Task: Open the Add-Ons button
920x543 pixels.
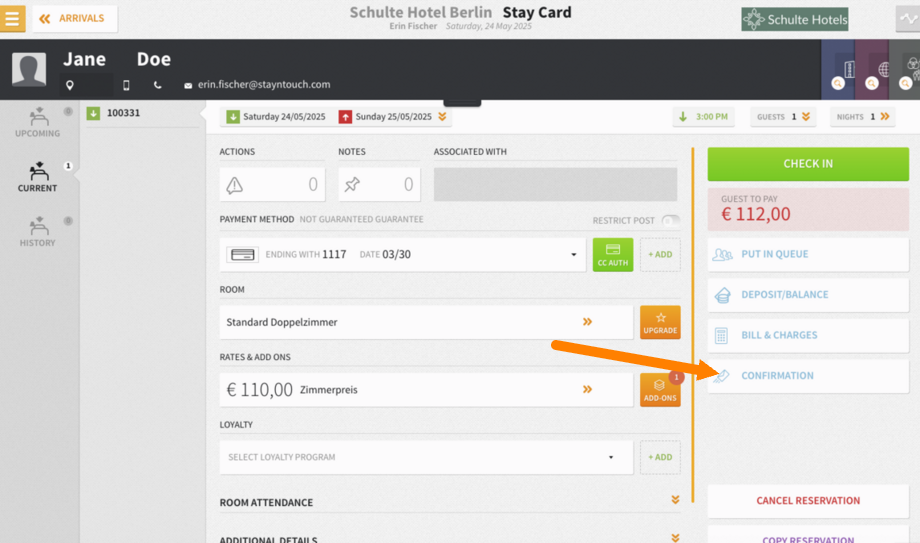Action: pyautogui.click(x=660, y=389)
